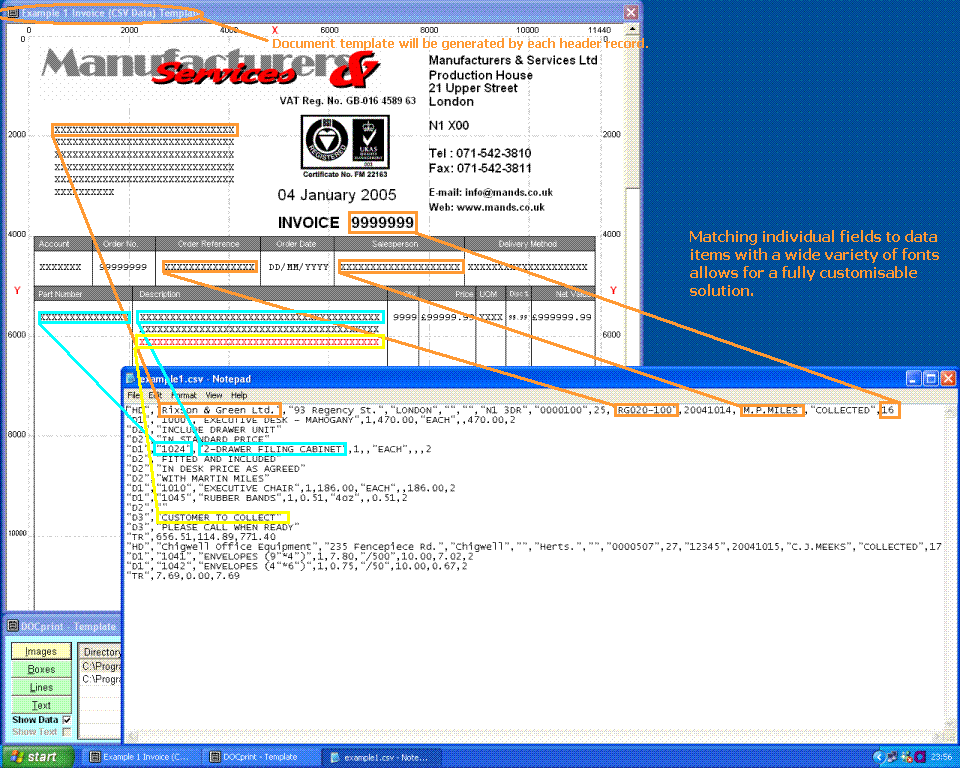This screenshot has height=768, width=960.
Task: Click the taskbar clock showing 23:56
Action: (941, 758)
